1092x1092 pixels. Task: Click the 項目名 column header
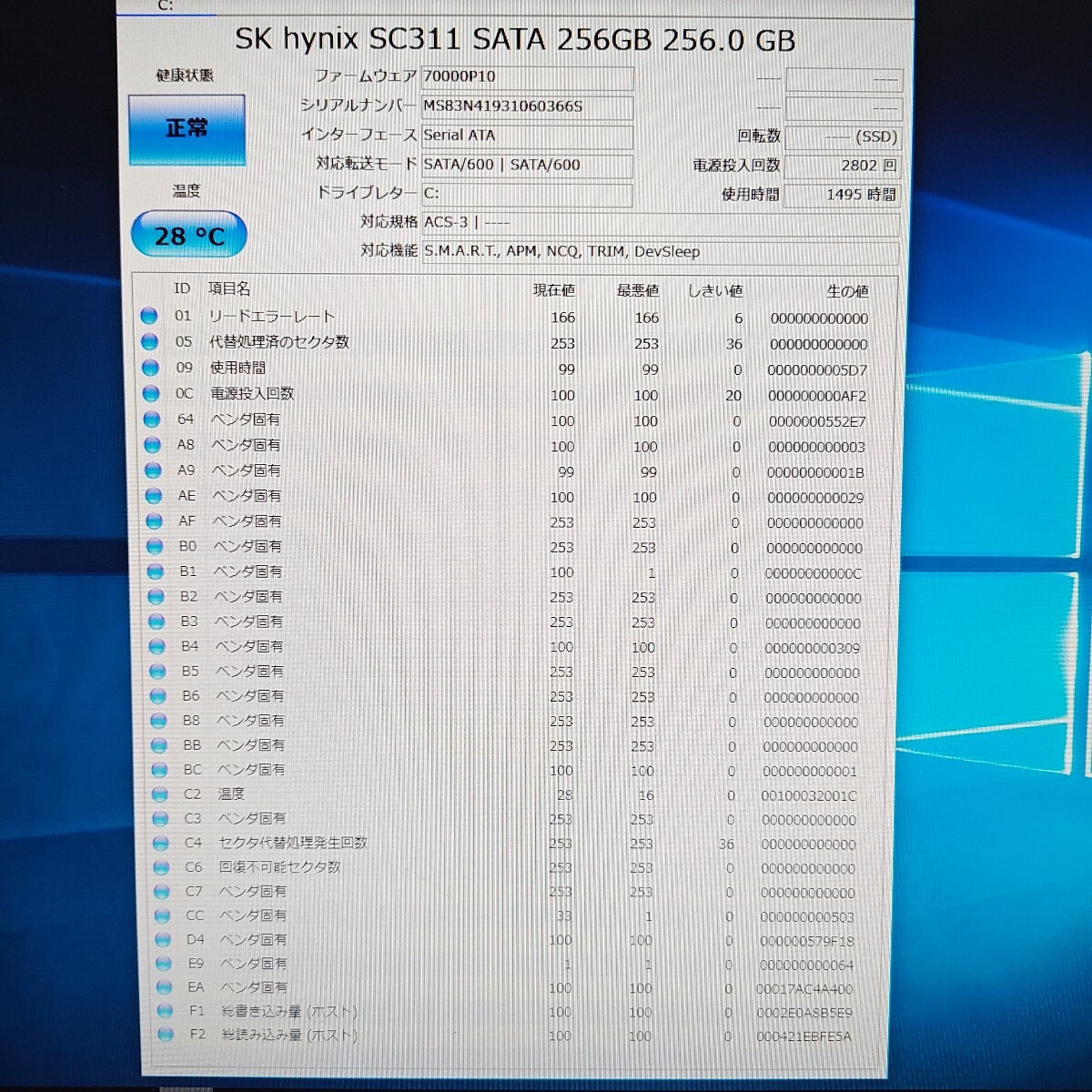(x=229, y=288)
